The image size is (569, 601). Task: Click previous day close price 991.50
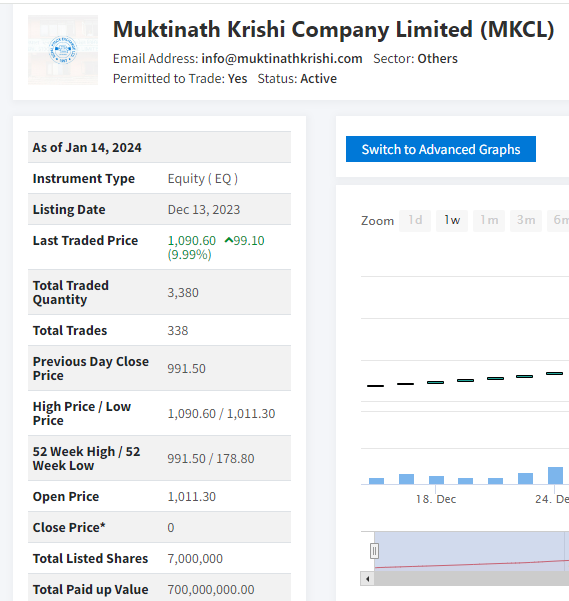click(186, 369)
